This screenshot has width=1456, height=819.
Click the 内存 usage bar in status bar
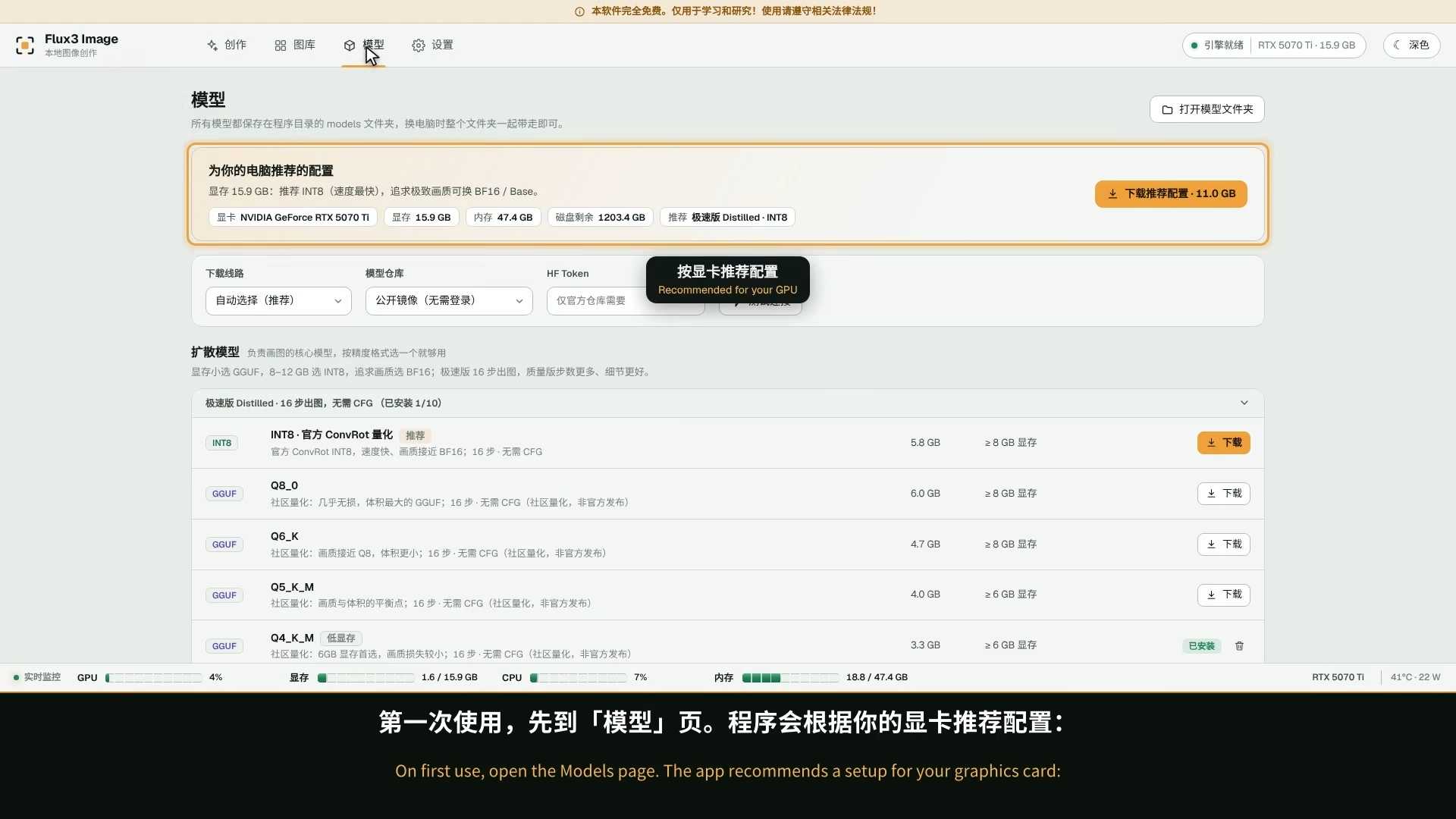pyautogui.click(x=791, y=678)
